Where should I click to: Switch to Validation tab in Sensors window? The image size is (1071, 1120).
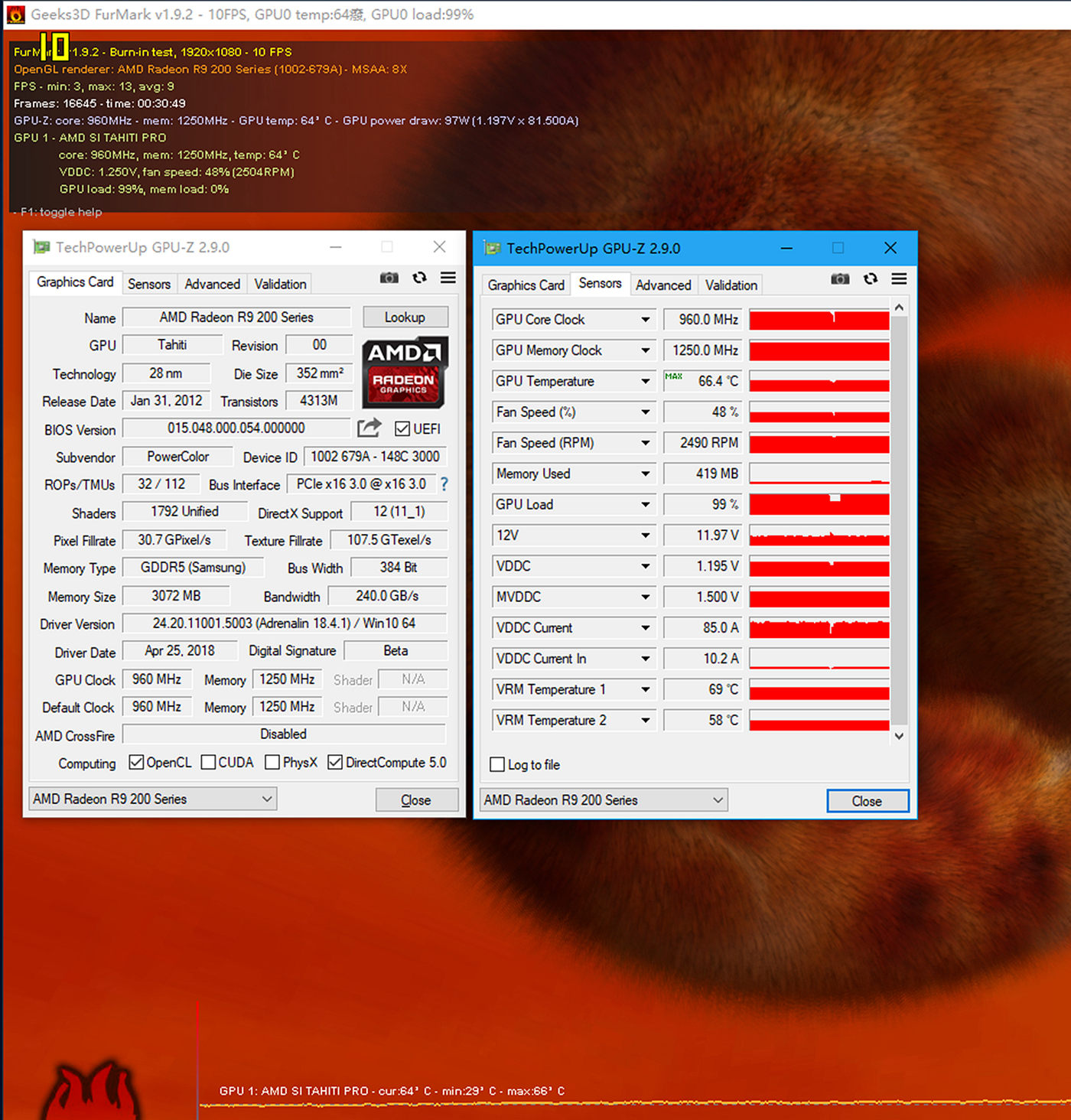pos(731,285)
